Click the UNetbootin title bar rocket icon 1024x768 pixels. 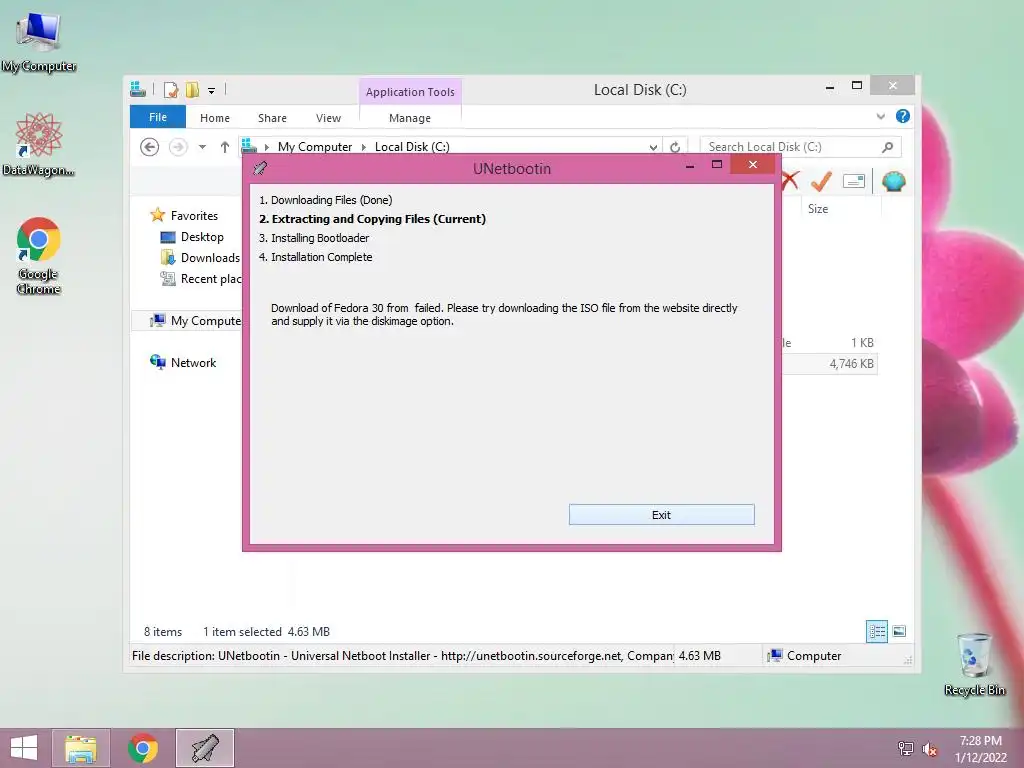260,168
